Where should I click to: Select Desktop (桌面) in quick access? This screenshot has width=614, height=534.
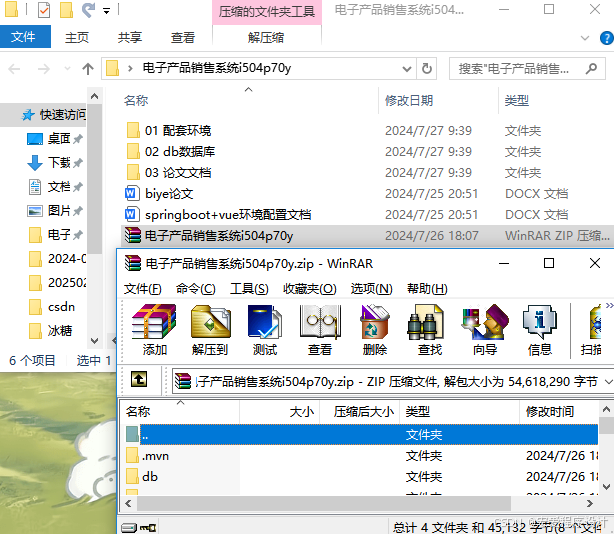tap(54, 139)
